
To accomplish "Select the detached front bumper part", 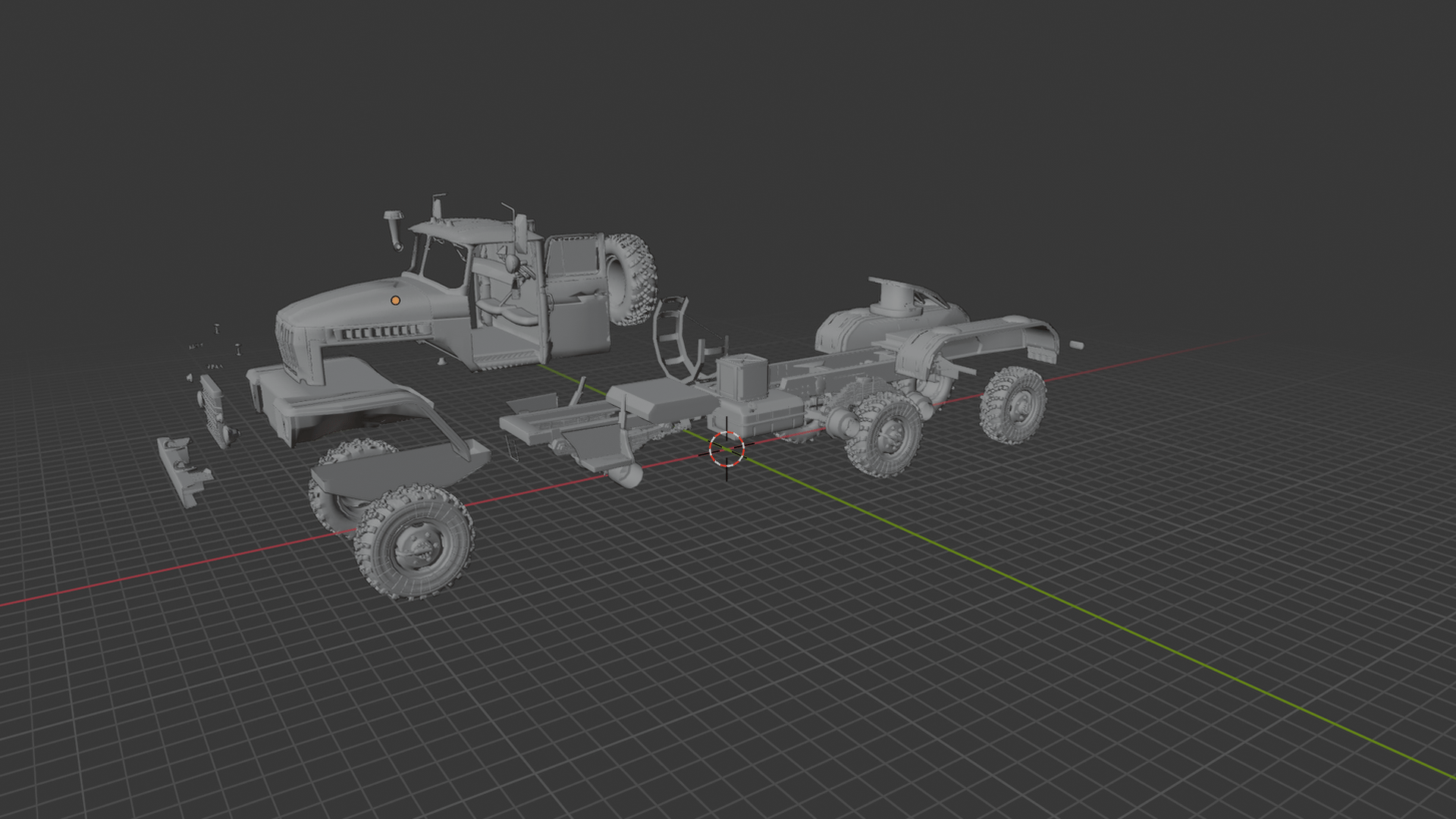I will click(183, 470).
